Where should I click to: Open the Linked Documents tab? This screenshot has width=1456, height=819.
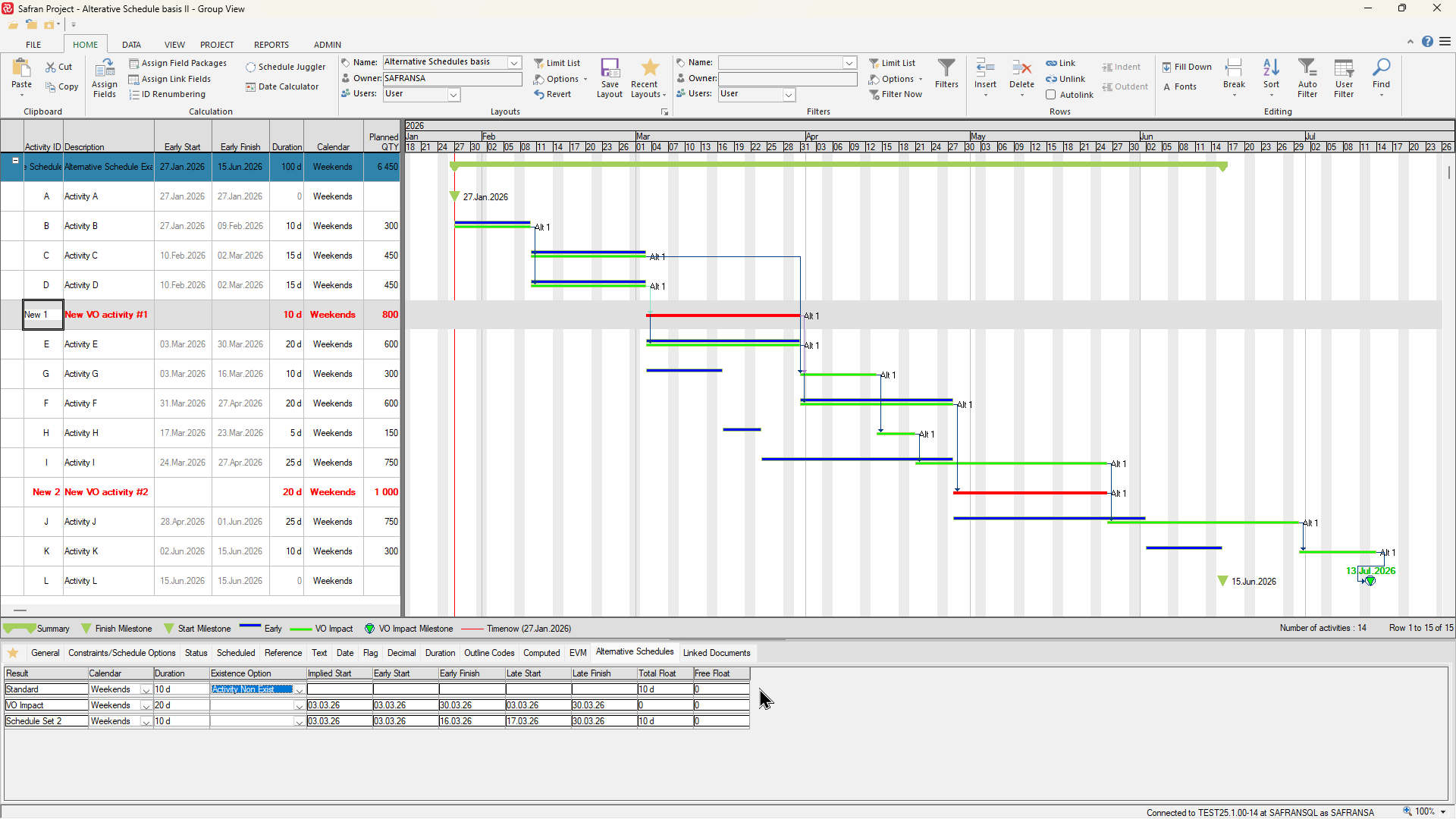pos(716,652)
